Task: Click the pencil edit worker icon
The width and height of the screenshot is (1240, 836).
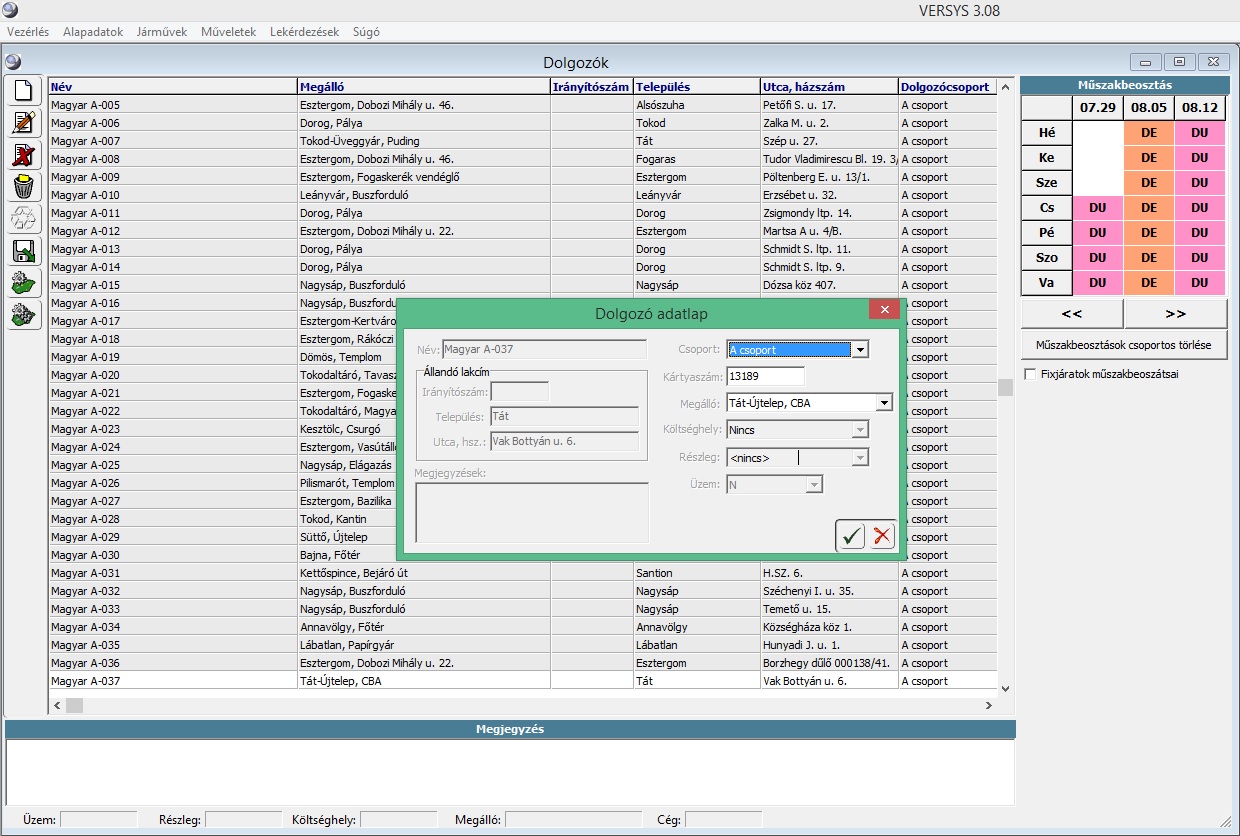Action: [x=25, y=122]
